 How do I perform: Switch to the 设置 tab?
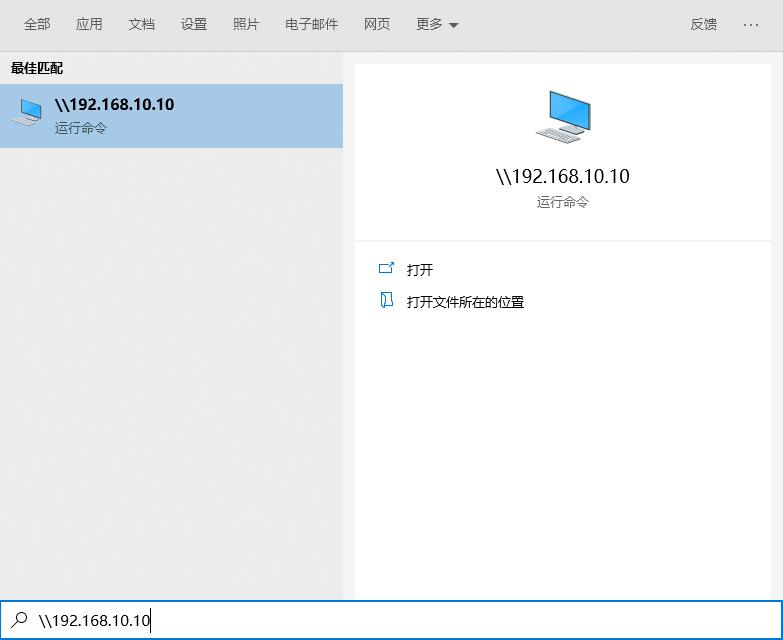click(194, 24)
